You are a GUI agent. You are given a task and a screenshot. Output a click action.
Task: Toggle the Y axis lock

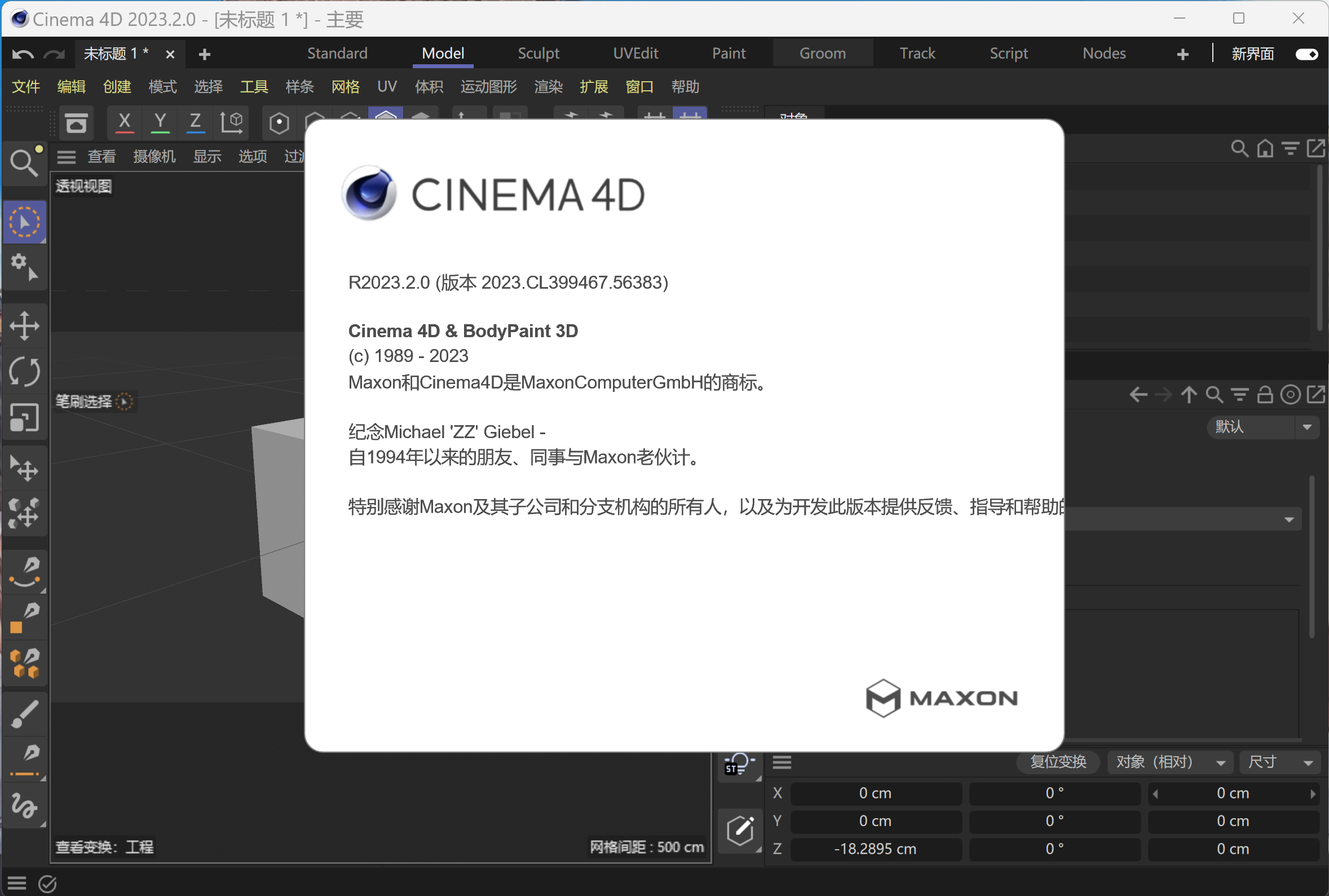pos(160,122)
